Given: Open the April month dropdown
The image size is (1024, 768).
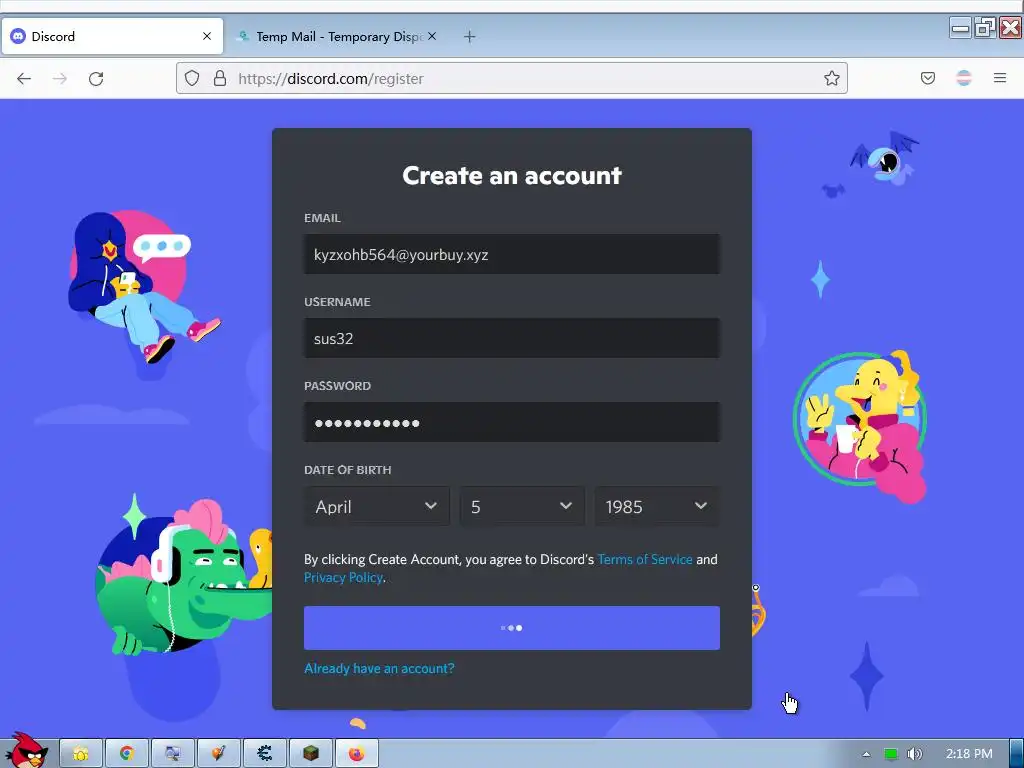Looking at the screenshot, I should (377, 506).
